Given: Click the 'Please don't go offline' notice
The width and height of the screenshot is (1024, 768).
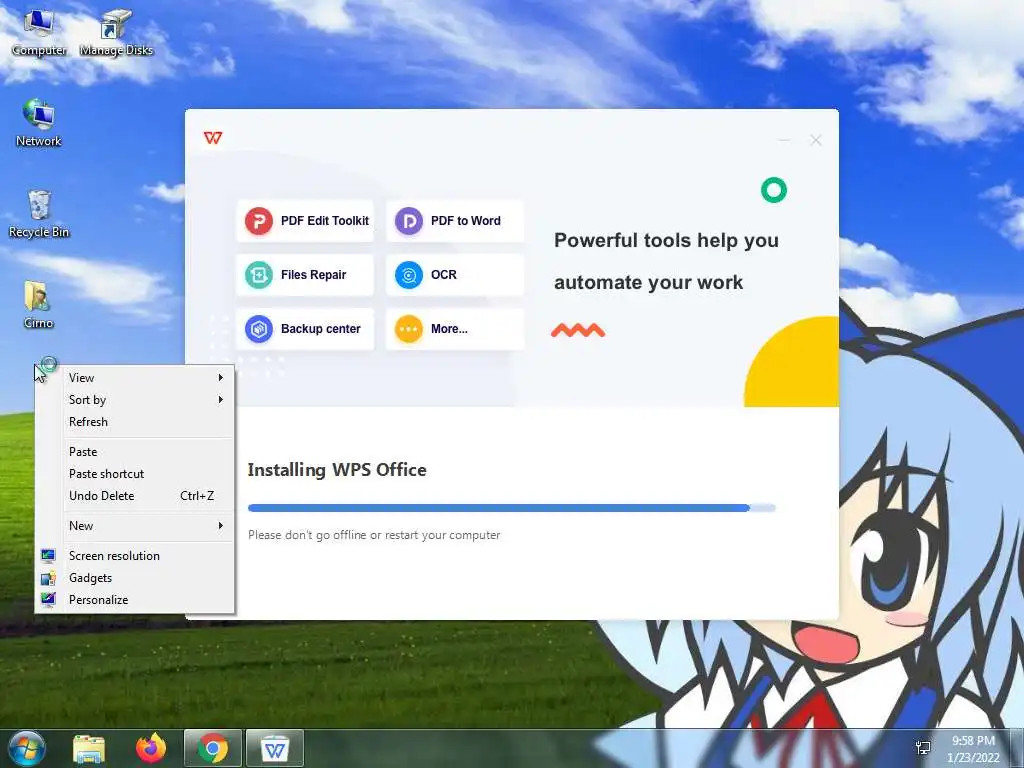Looking at the screenshot, I should pos(374,535).
